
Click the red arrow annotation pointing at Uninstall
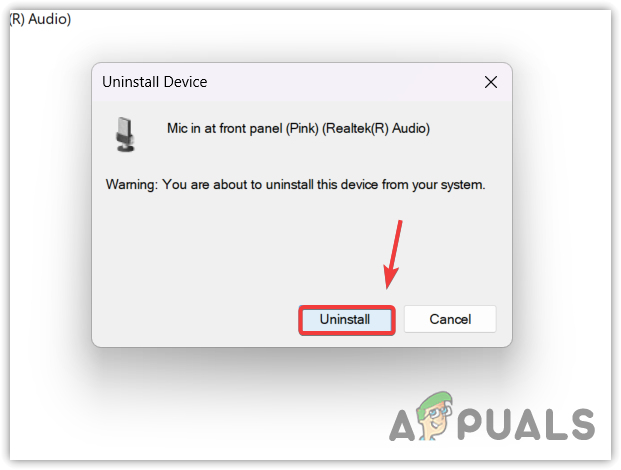click(393, 254)
